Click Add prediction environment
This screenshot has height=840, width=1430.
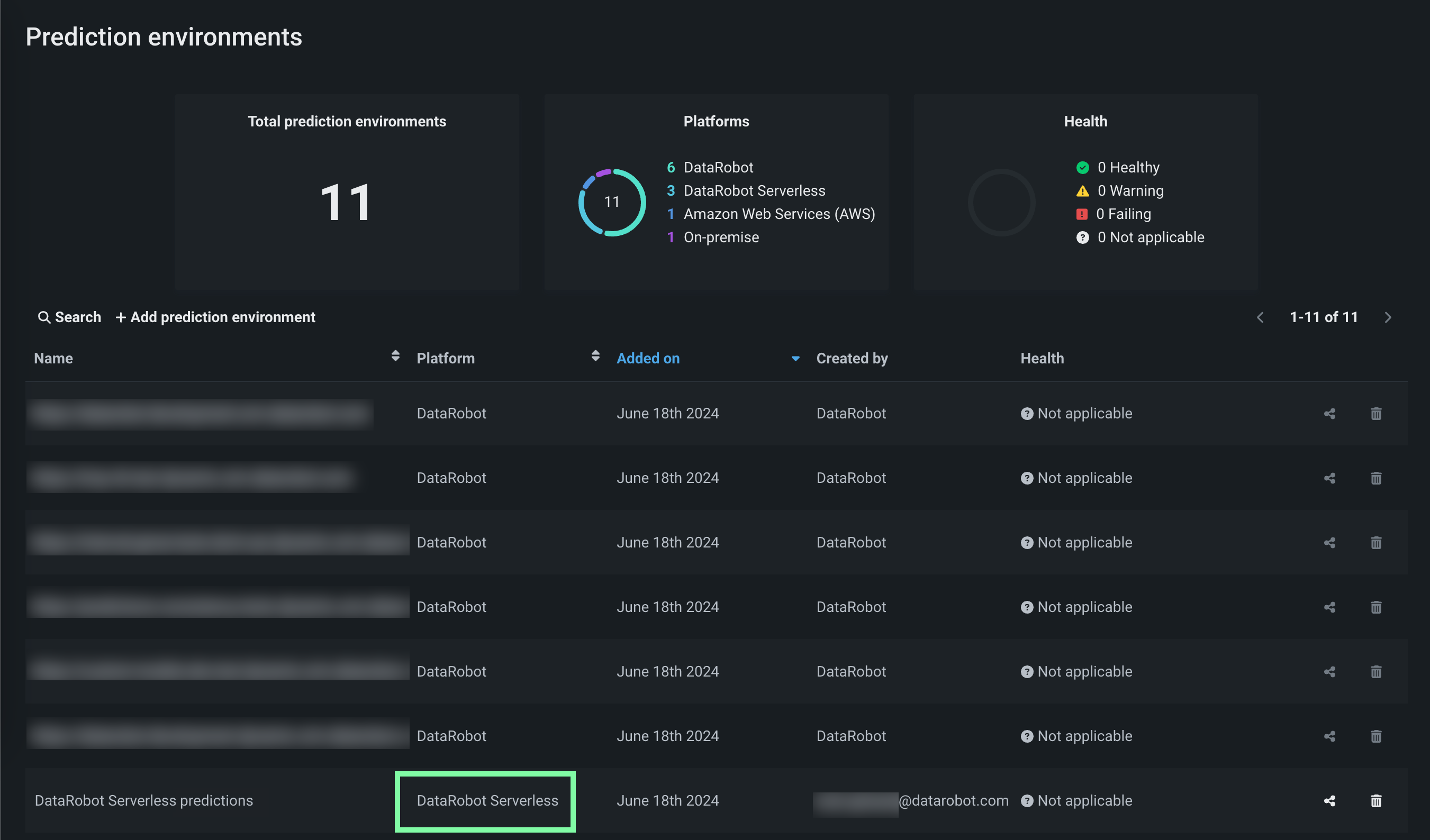point(215,317)
